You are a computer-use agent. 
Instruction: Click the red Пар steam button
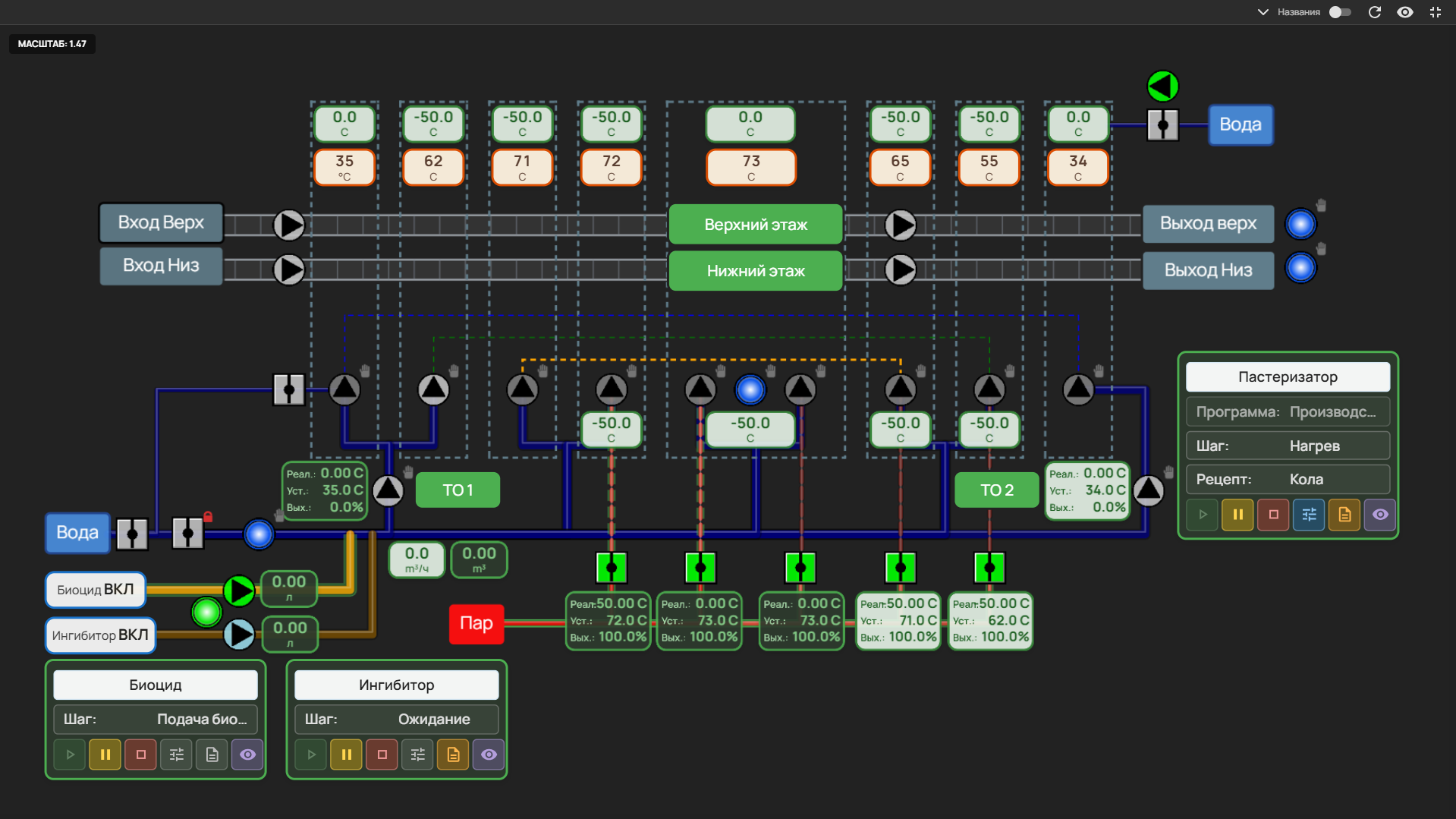[x=476, y=624]
